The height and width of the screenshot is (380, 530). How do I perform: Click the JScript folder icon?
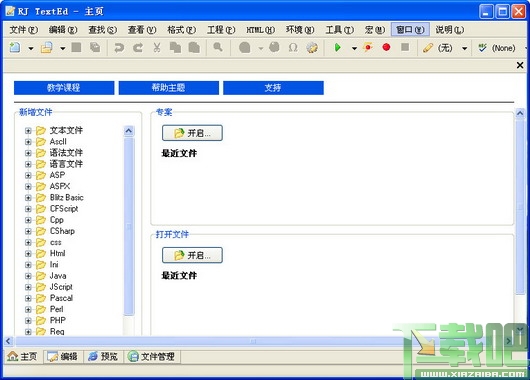(41, 287)
